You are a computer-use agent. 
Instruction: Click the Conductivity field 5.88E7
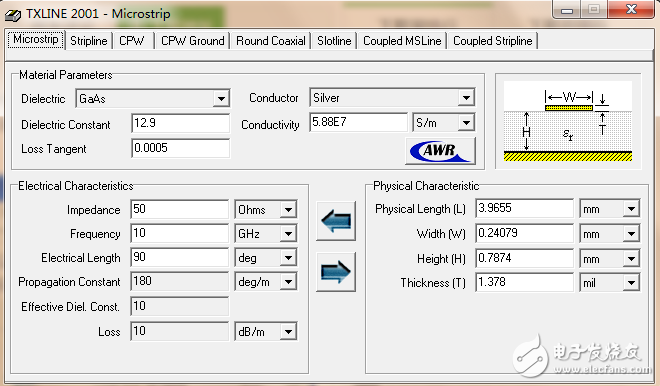click(x=359, y=122)
